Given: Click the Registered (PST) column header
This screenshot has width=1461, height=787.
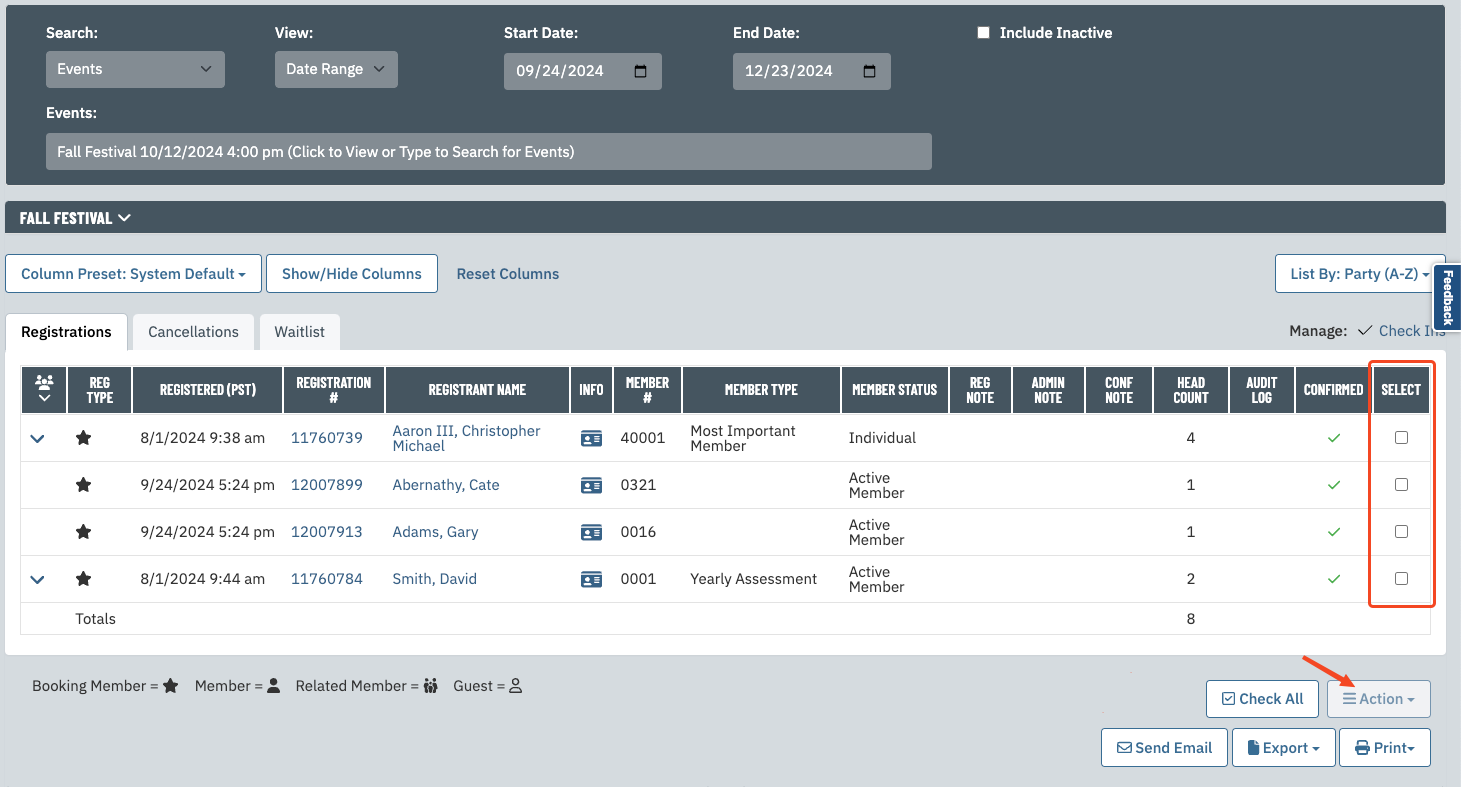Looking at the screenshot, I should [x=208, y=389].
